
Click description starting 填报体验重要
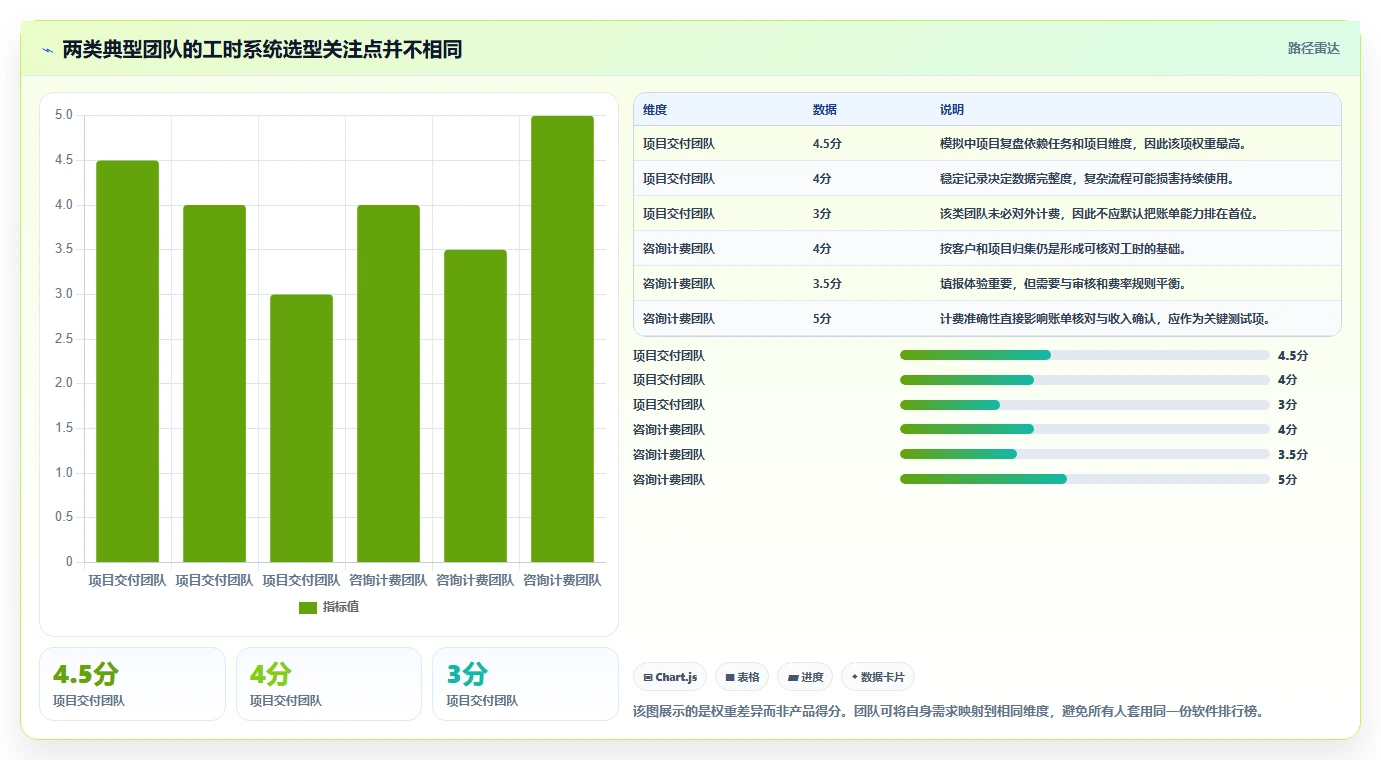point(1063,283)
